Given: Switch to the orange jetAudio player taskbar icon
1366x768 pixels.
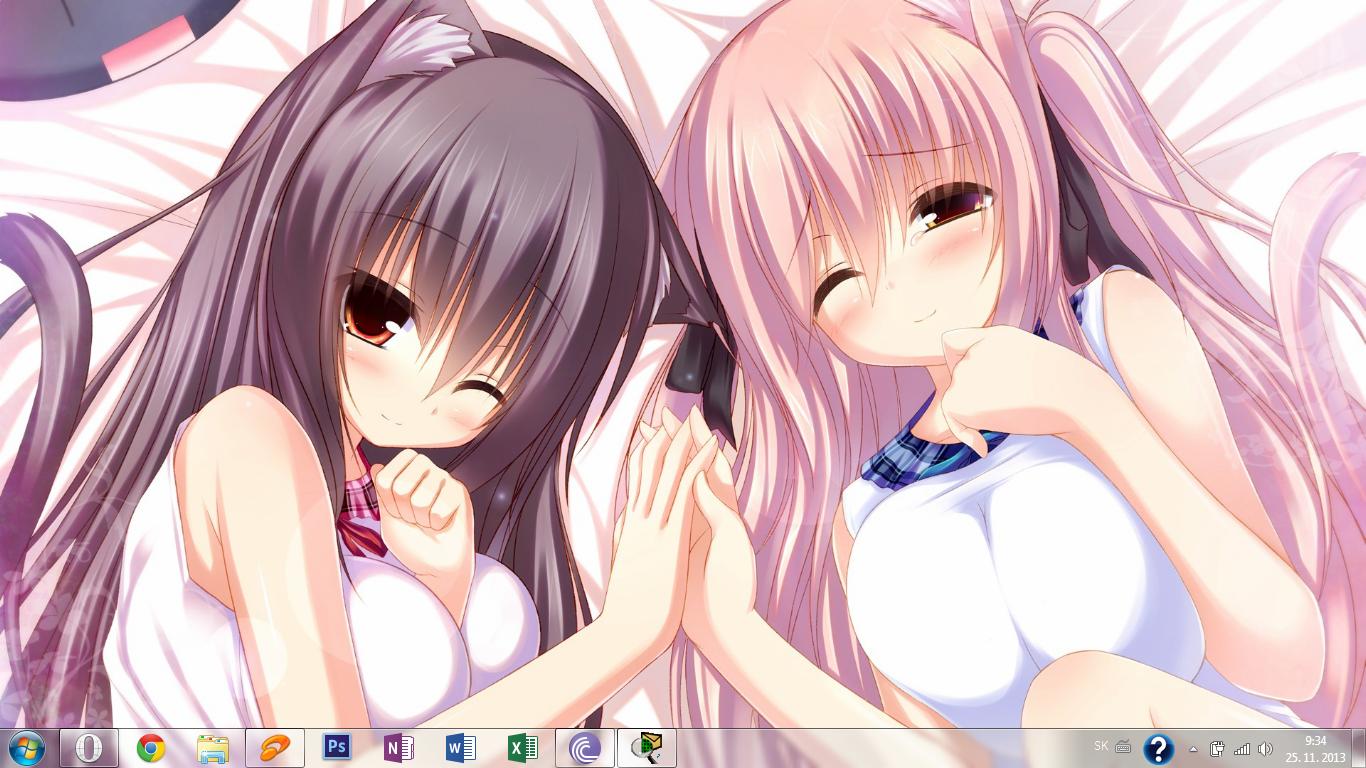Looking at the screenshot, I should 275,748.
